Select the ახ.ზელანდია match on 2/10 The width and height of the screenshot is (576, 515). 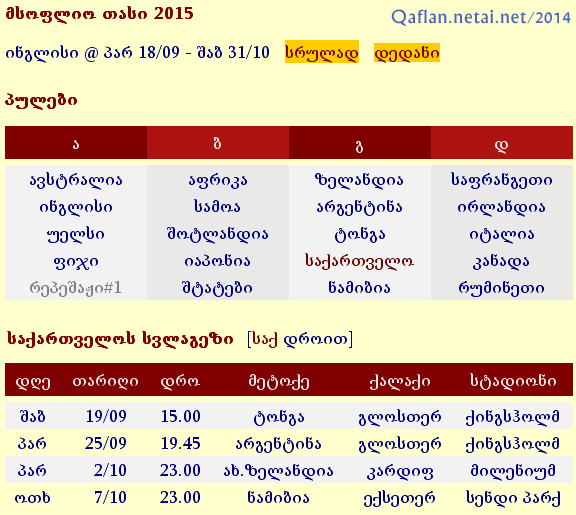click(x=278, y=470)
